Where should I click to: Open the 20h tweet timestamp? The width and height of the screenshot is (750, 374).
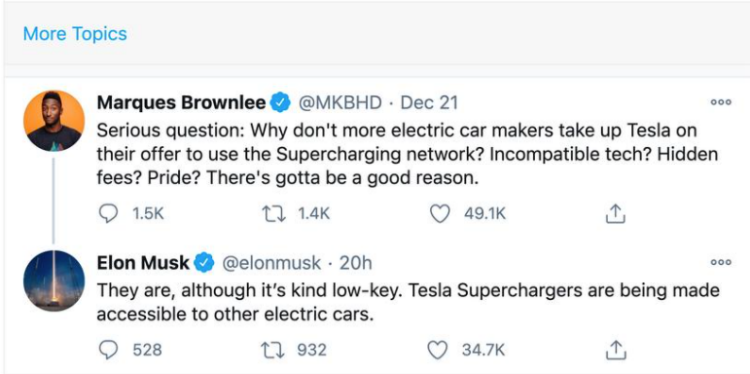355,263
